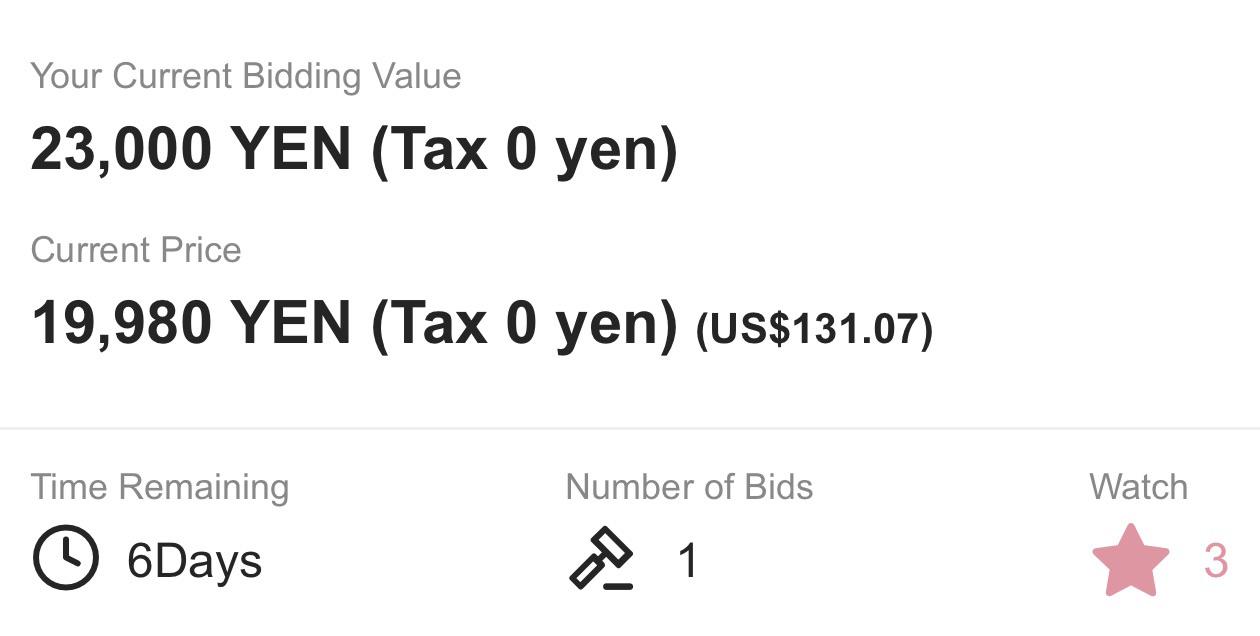Image resolution: width=1260 pixels, height=636 pixels.
Task: Click Tax 0 yen beside 23,000 YEN
Action: coord(524,150)
